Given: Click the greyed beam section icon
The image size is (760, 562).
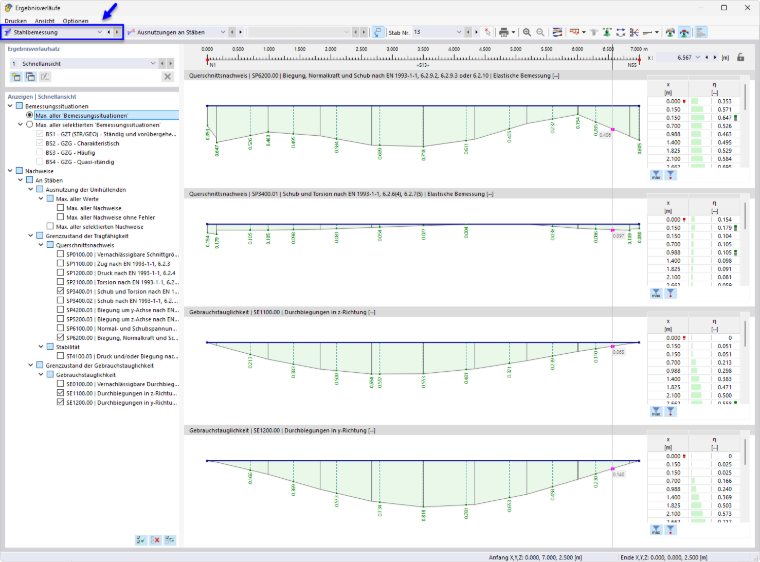Looking at the screenshot, I should point(594,32).
